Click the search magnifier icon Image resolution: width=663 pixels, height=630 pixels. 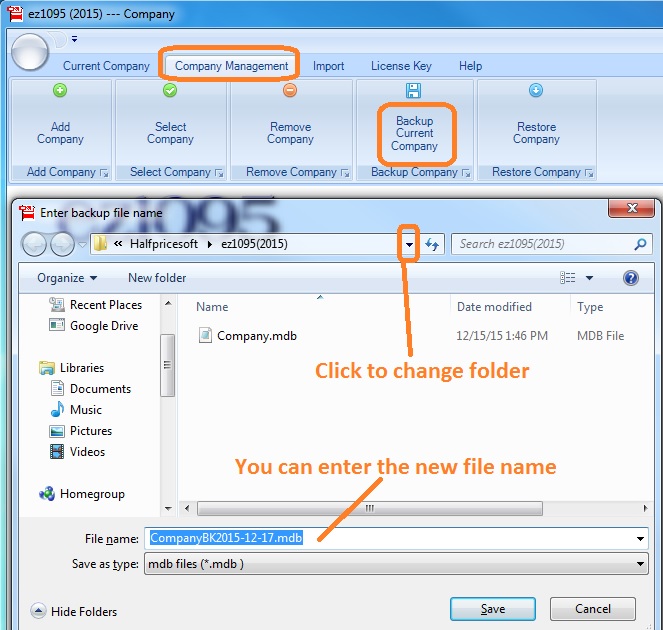click(x=641, y=244)
